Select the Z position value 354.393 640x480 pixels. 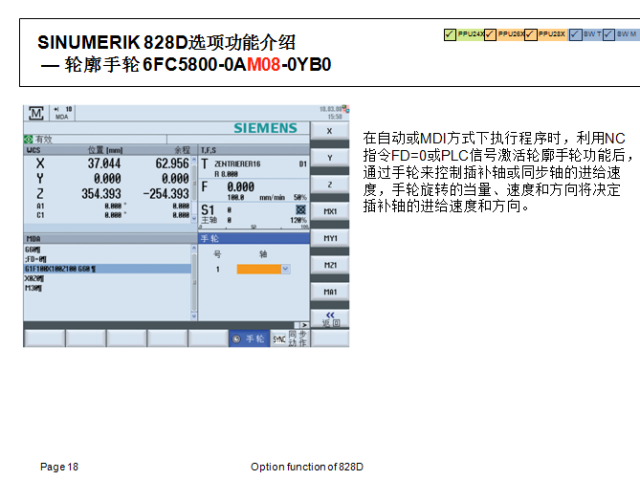[x=101, y=193]
